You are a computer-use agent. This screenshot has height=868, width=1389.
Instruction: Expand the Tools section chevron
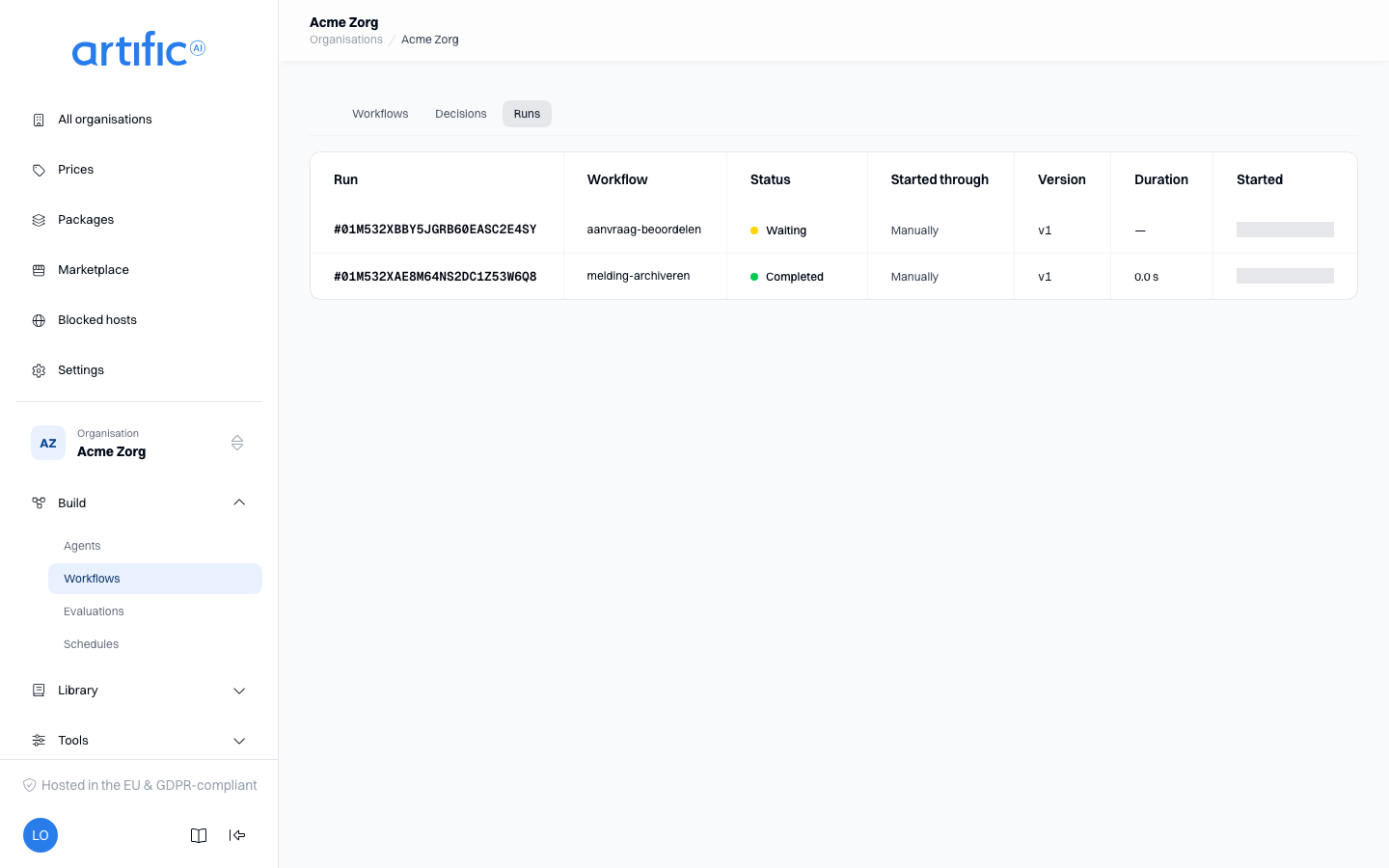[239, 741]
